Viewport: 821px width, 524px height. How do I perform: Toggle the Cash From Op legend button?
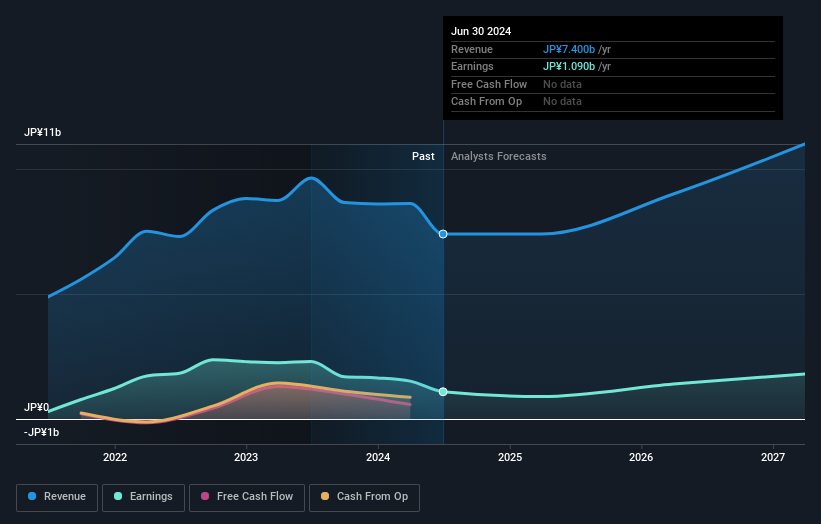pos(364,497)
